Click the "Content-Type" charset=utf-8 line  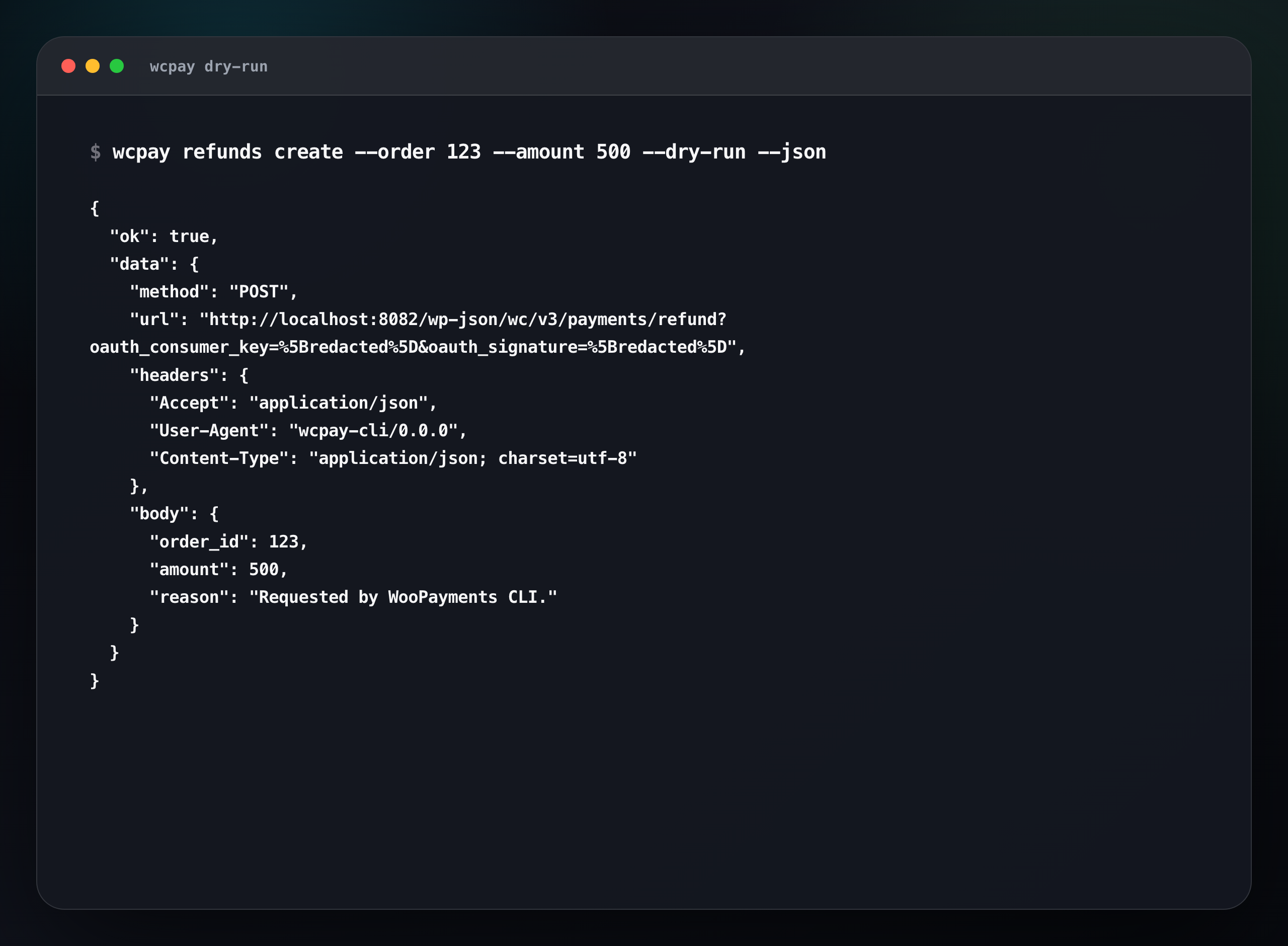tap(393, 459)
